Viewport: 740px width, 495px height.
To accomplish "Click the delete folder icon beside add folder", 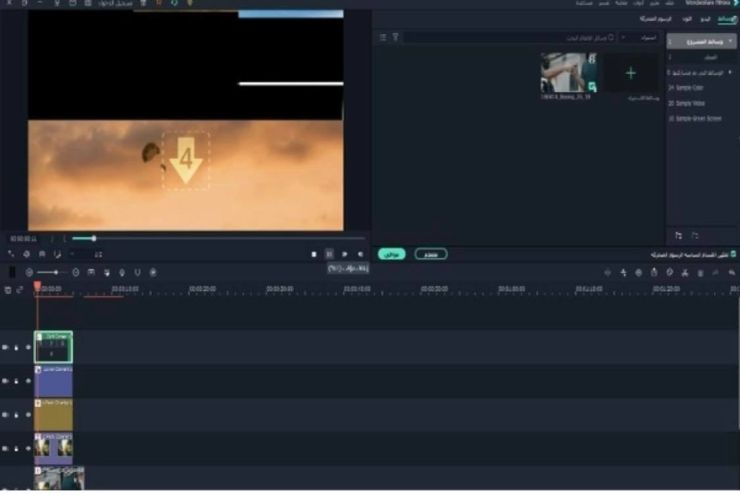I will point(695,235).
